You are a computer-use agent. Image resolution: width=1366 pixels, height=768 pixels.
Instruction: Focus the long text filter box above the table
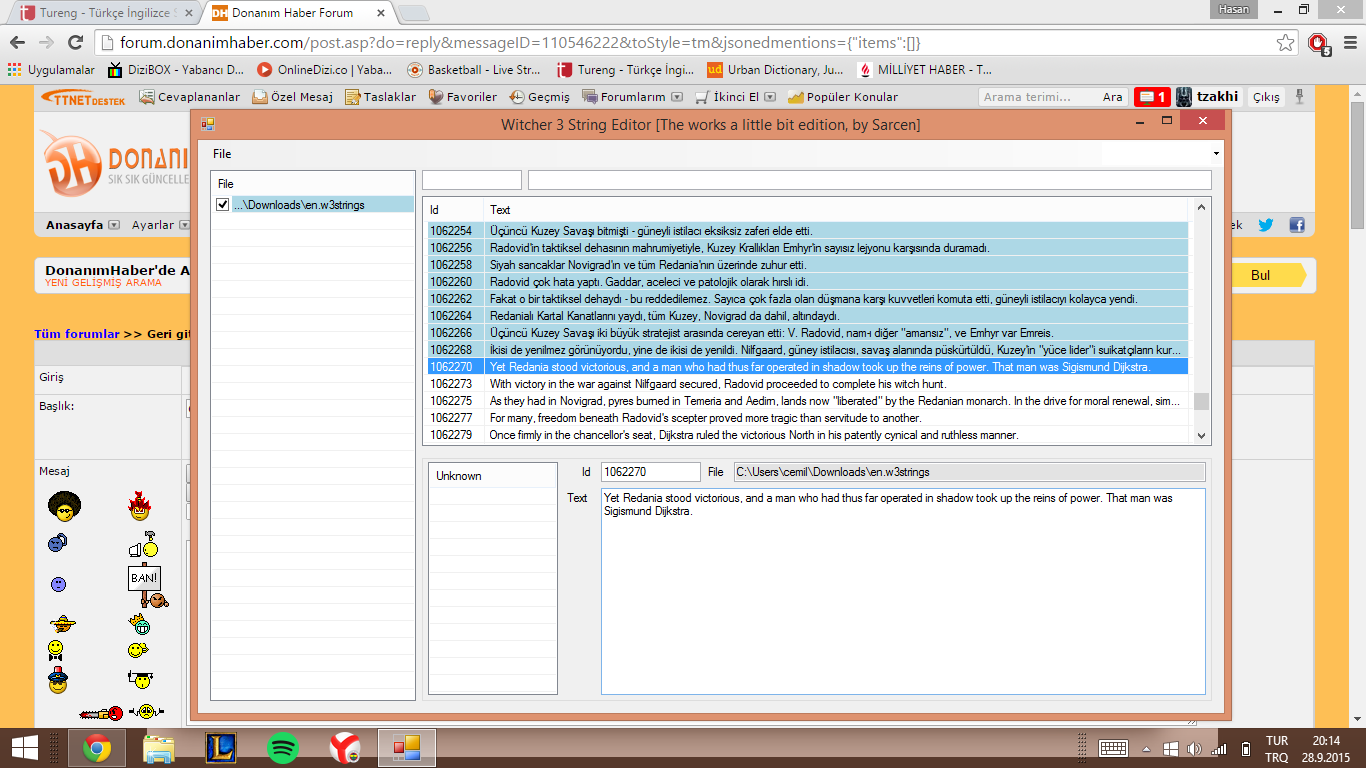870,180
